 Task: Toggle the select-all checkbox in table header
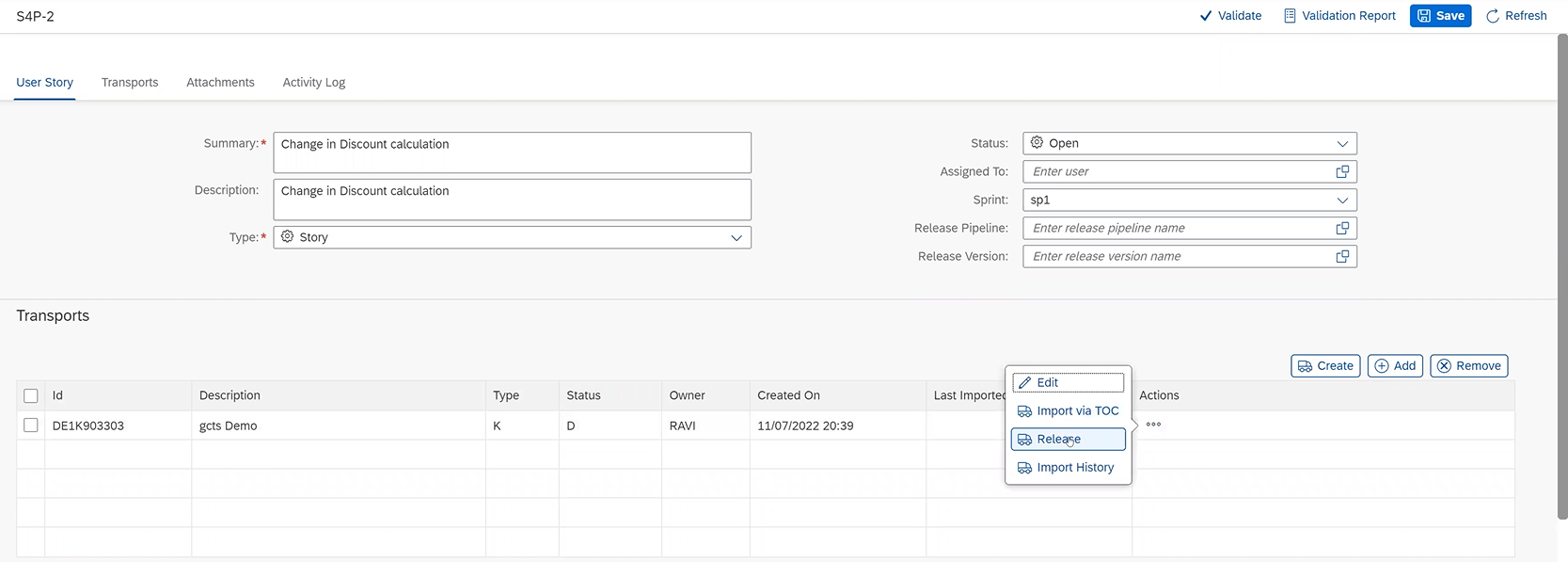tap(31, 396)
